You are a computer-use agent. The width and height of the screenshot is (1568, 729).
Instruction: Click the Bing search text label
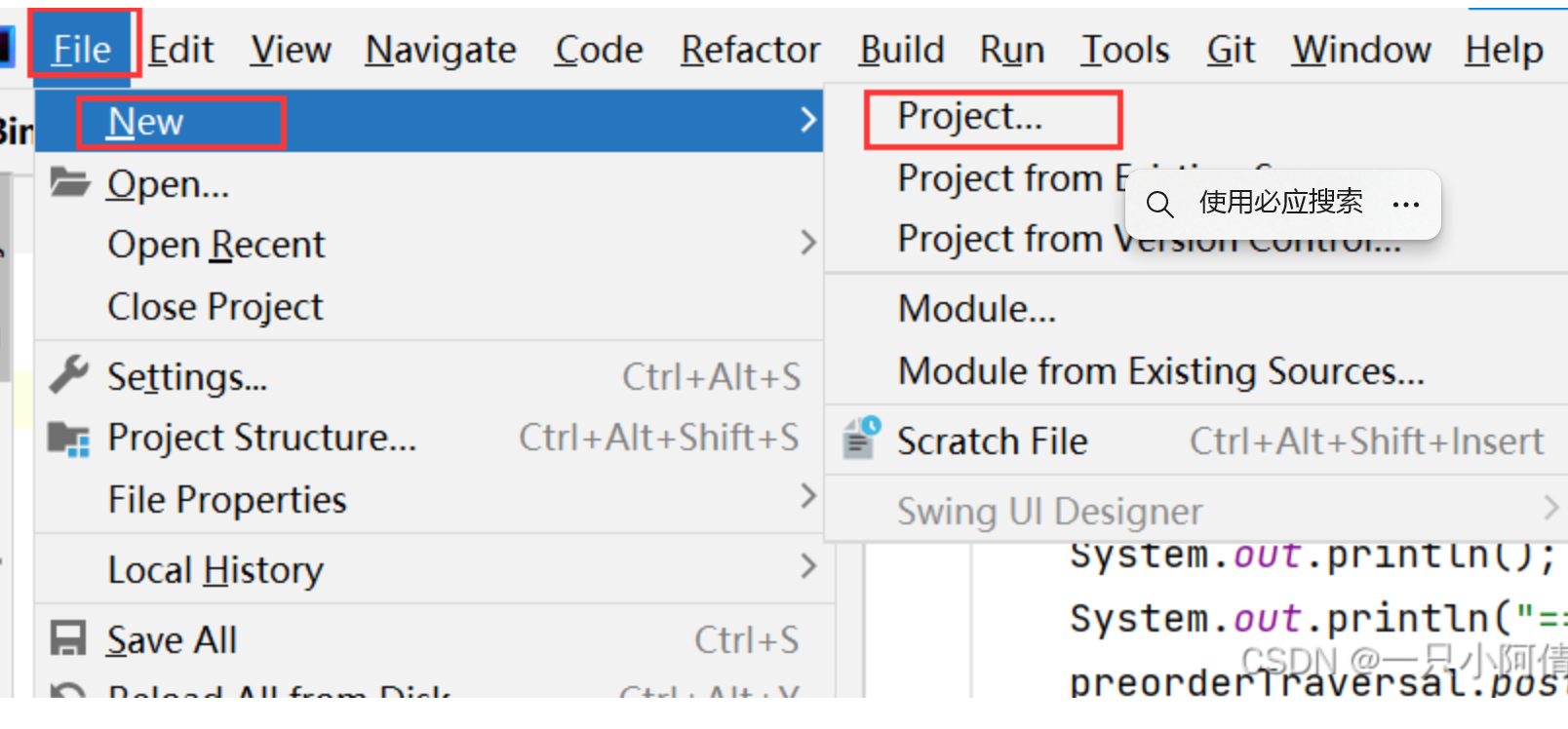click(1280, 203)
